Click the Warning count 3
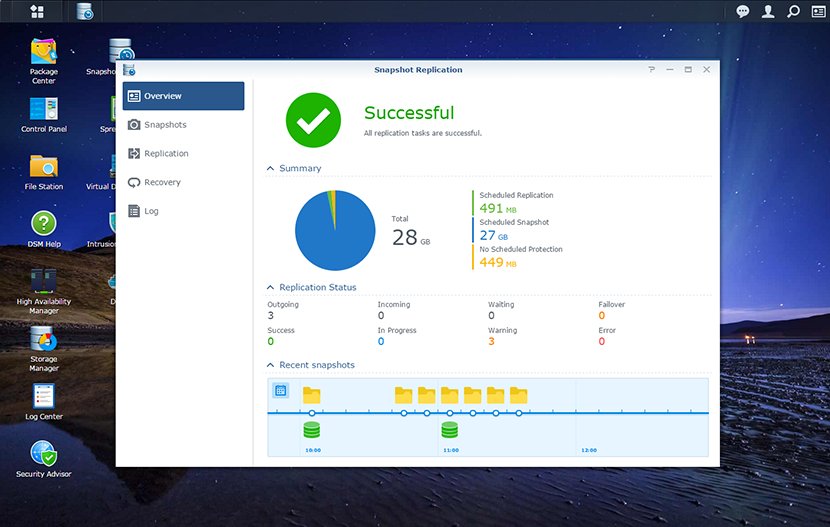 click(491, 341)
